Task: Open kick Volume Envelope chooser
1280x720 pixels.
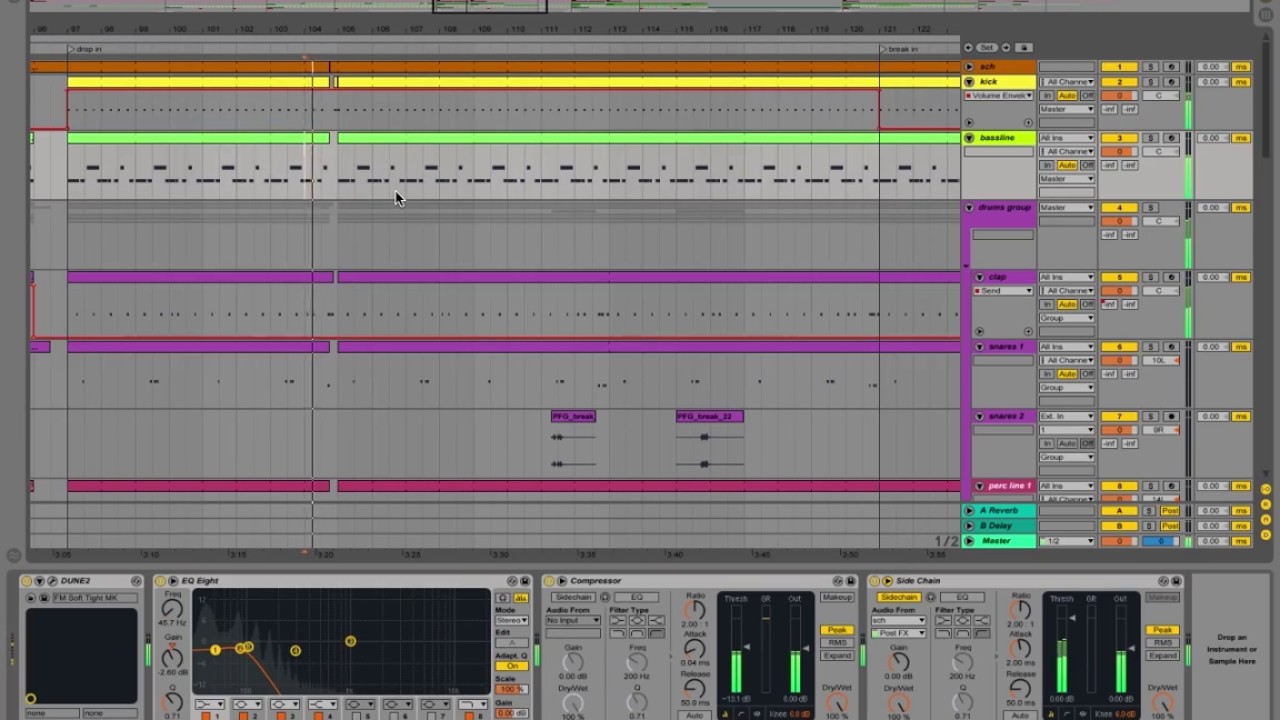Action: 999,95
